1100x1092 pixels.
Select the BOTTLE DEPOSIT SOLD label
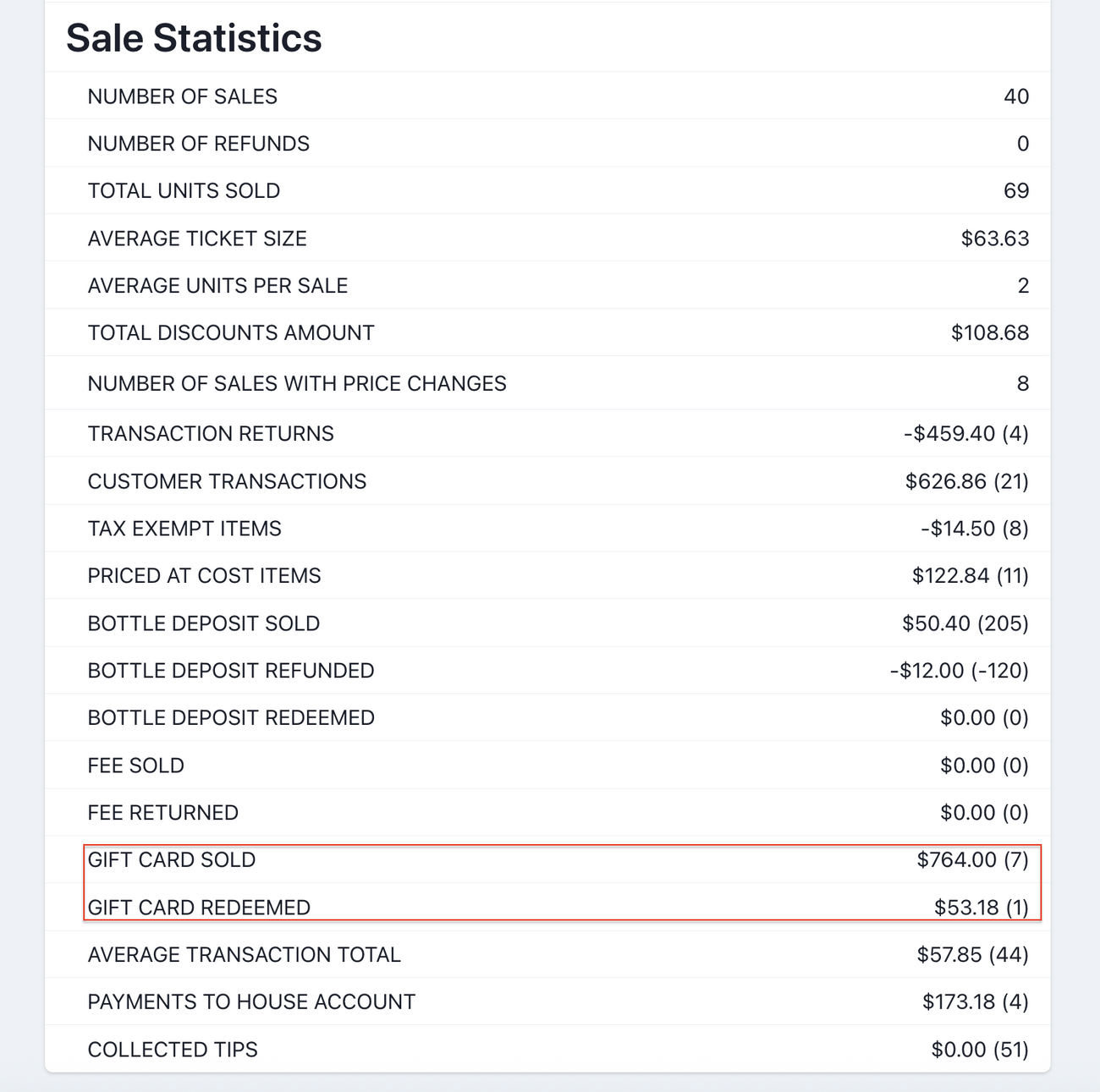pyautogui.click(x=204, y=623)
